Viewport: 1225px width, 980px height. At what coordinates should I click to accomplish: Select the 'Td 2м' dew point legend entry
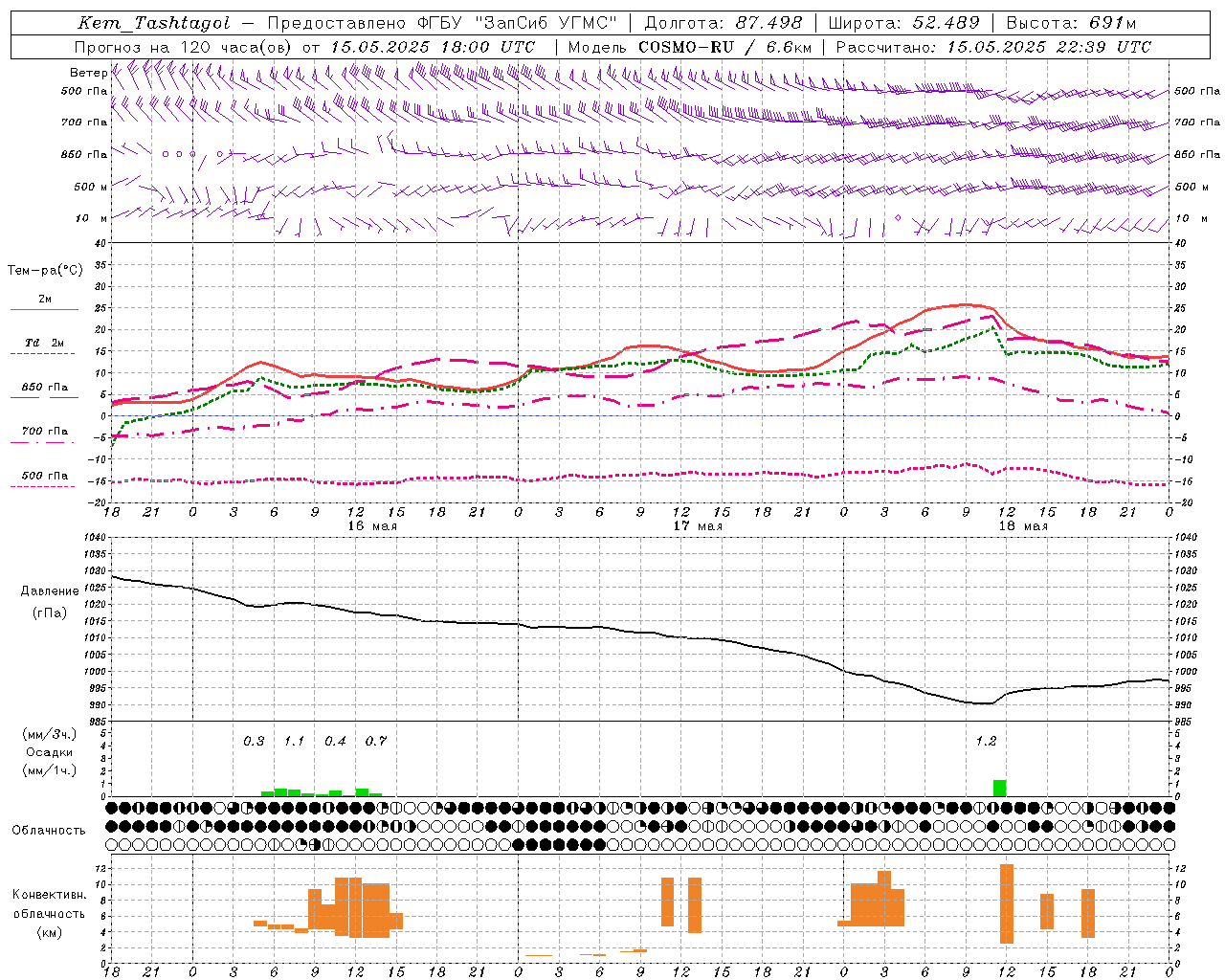[45, 343]
